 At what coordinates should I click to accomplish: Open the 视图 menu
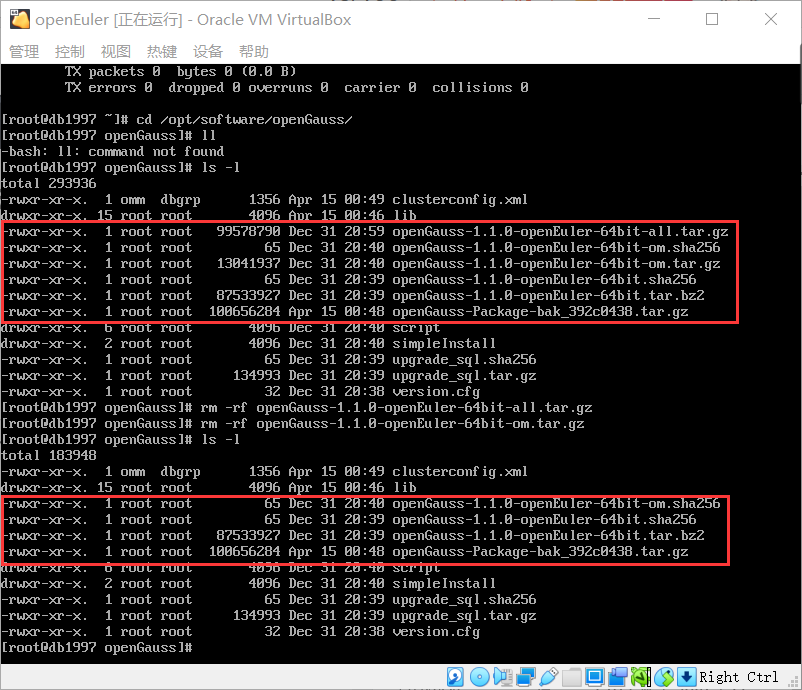click(116, 52)
